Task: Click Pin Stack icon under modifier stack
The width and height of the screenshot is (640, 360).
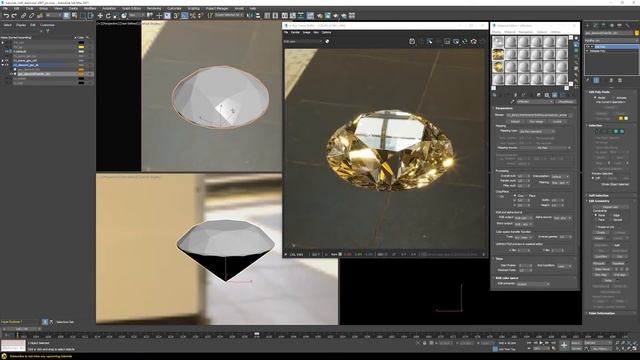Action: tap(588, 80)
